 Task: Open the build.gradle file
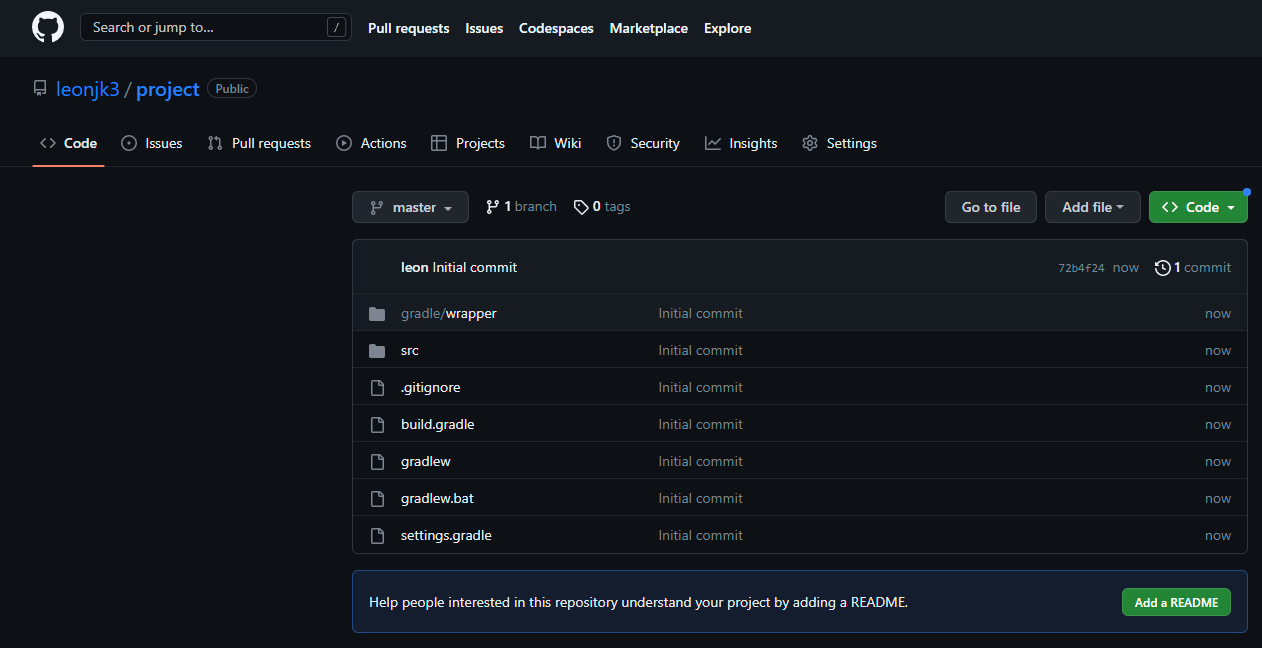[x=438, y=425]
